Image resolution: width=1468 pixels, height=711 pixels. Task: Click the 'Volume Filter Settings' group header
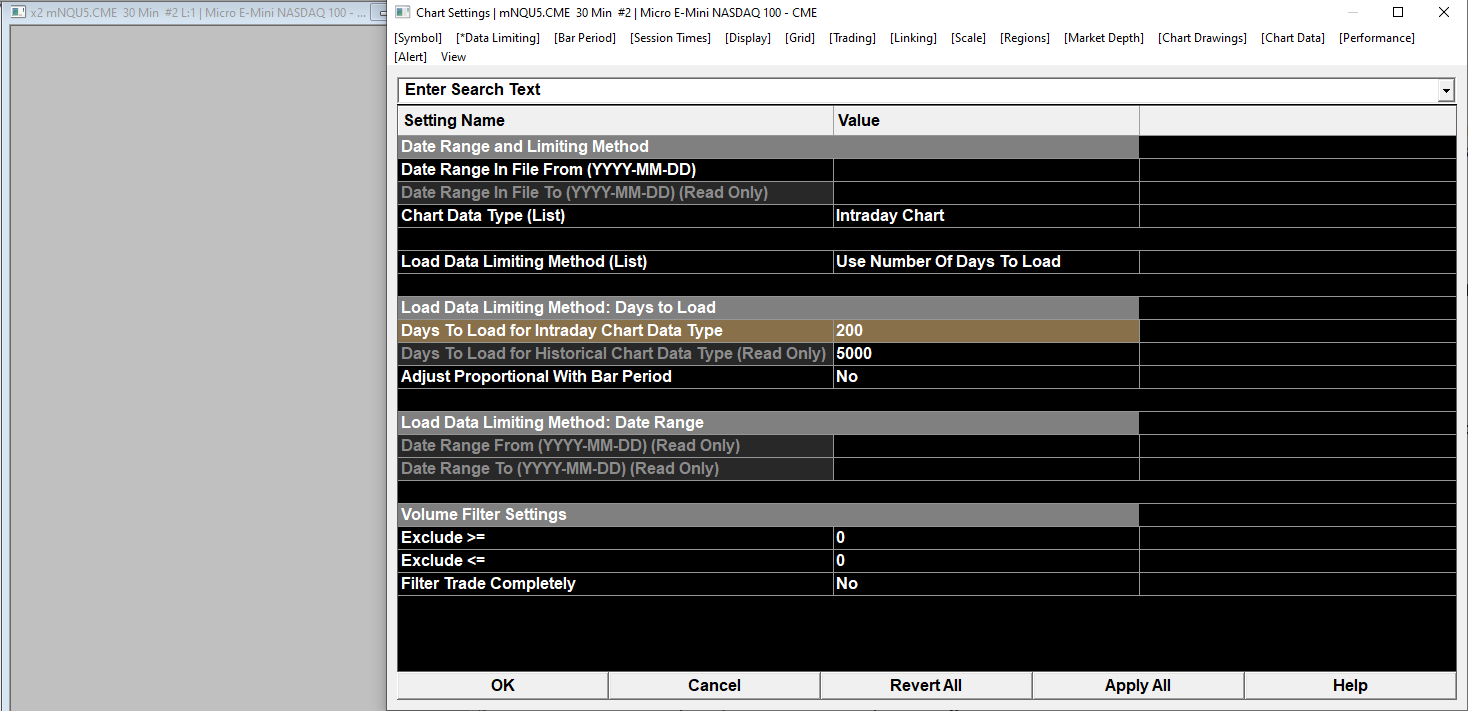point(768,515)
